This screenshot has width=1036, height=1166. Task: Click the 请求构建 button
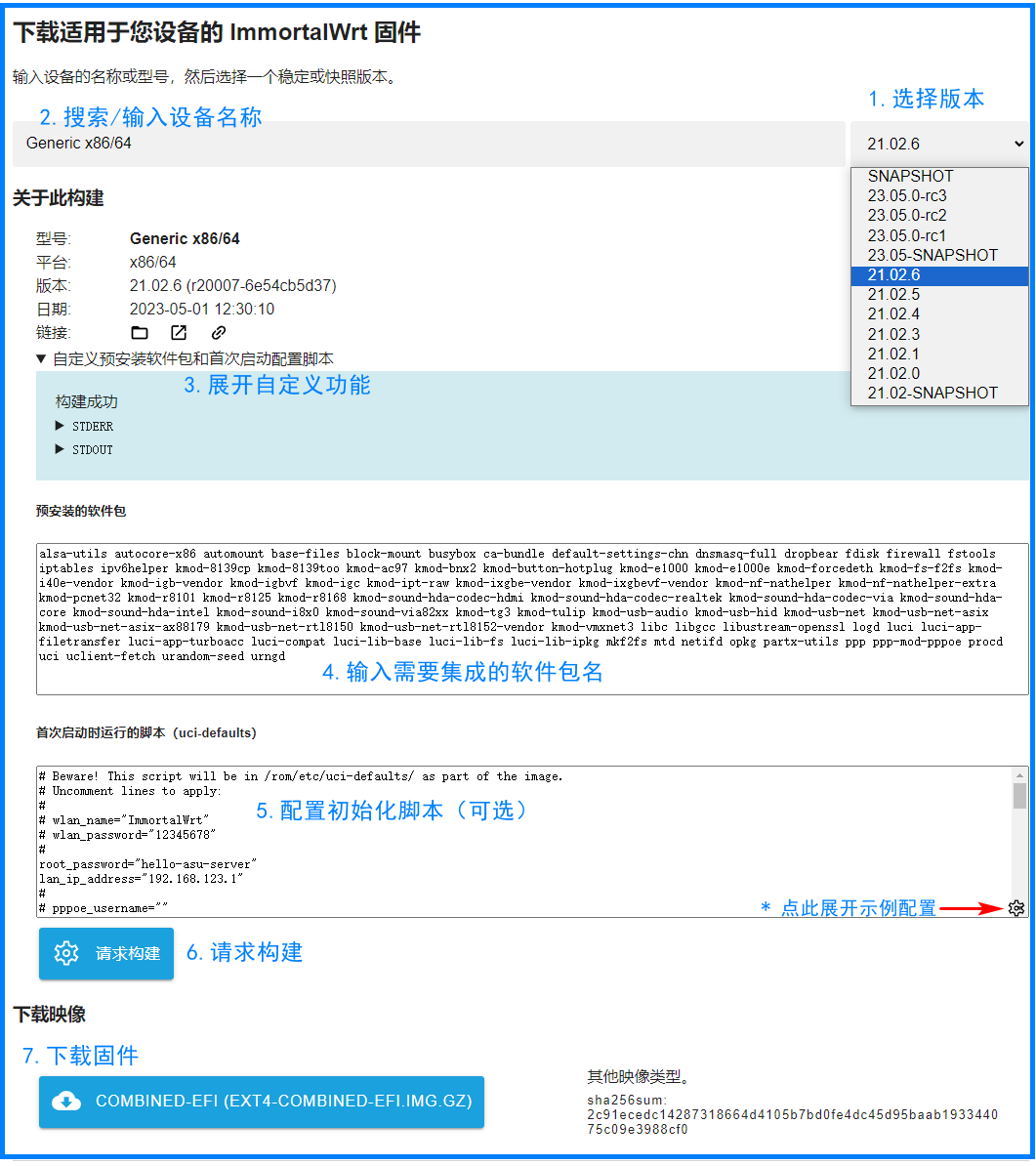click(x=106, y=953)
